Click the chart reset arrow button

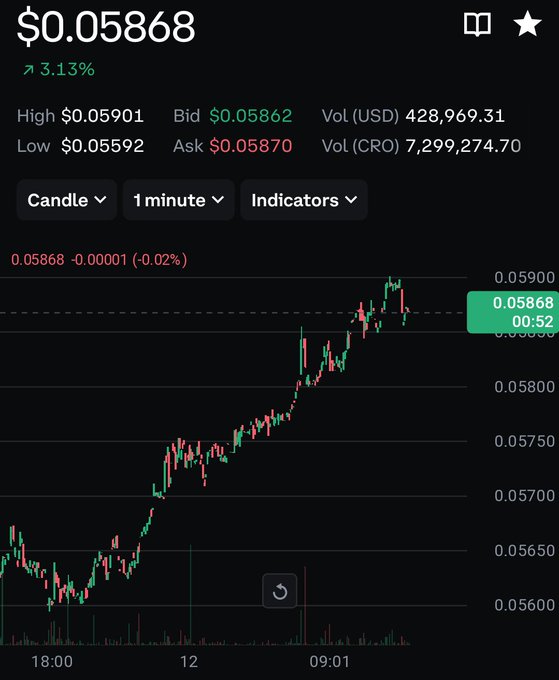tap(280, 591)
